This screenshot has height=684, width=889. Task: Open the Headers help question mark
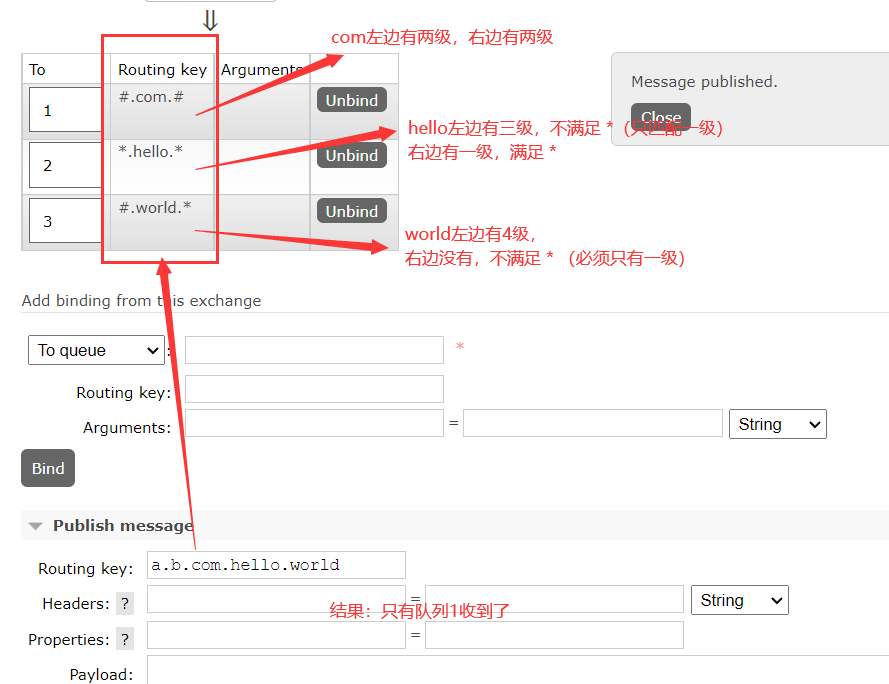tap(125, 603)
